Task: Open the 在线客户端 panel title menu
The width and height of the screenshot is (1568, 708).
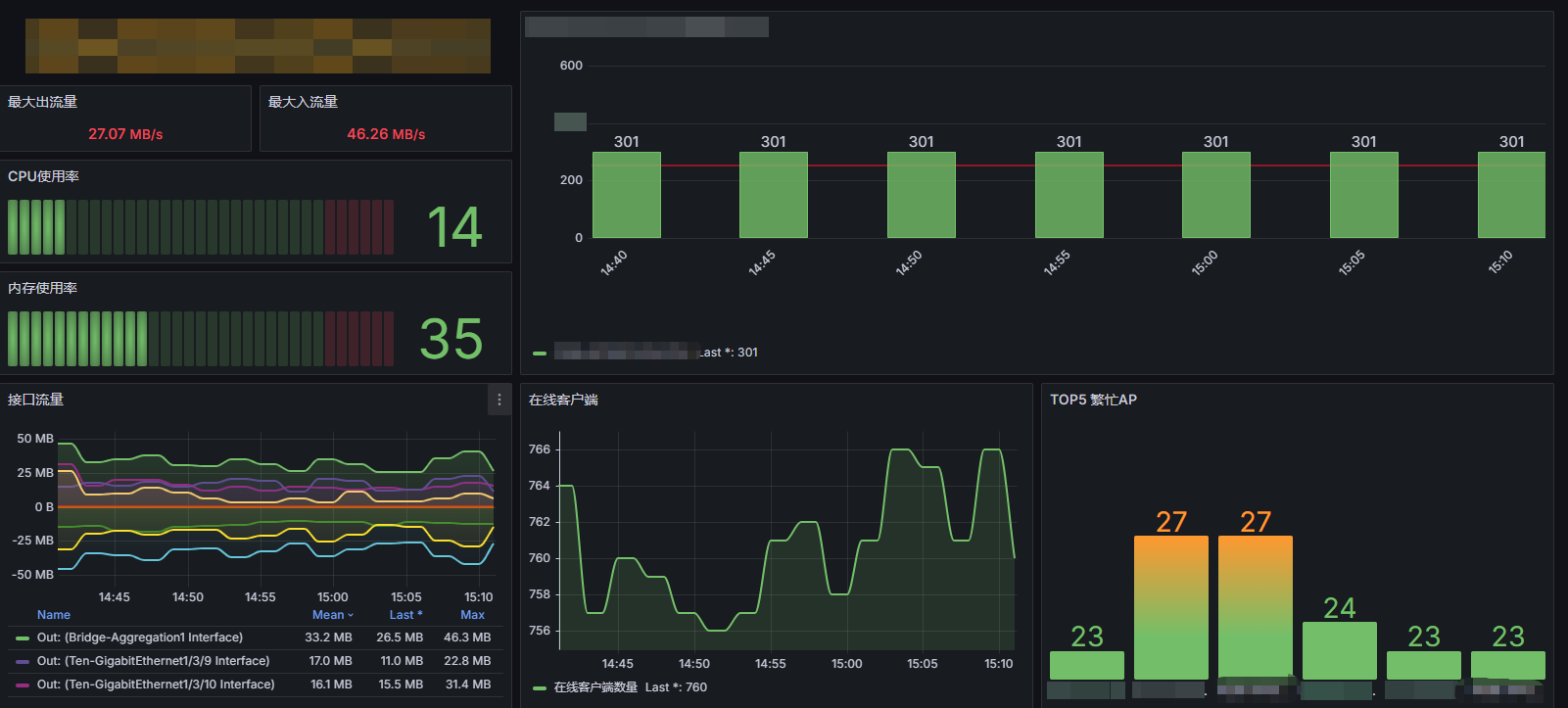Action: [563, 400]
